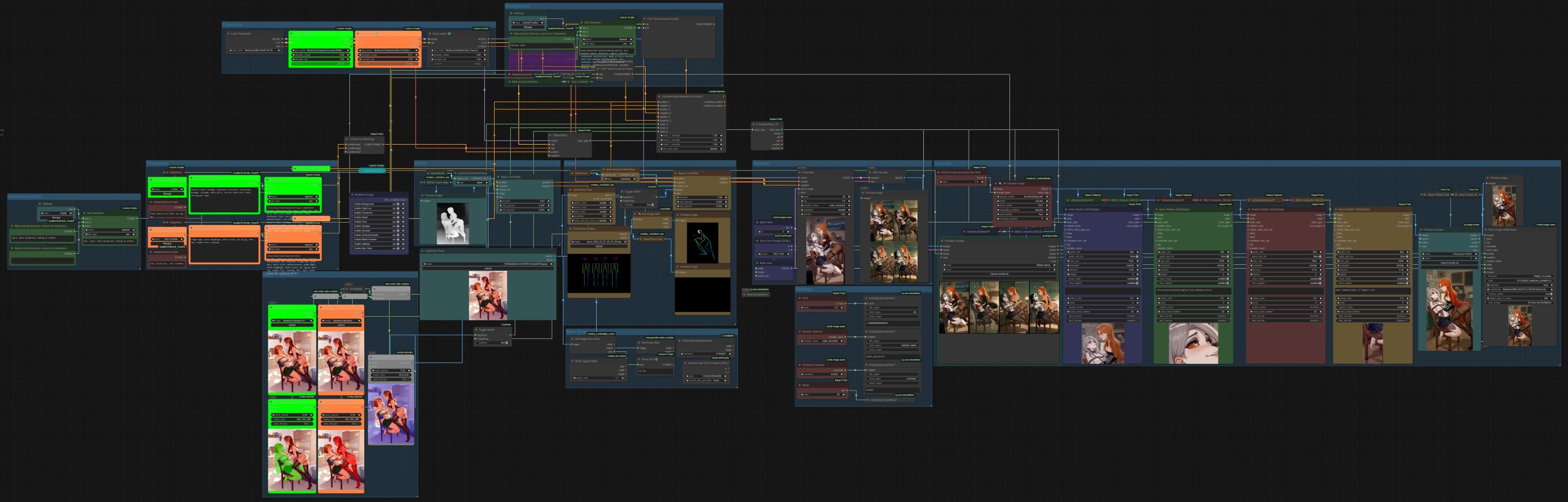Select first thumbnail in left Preview Chooser
This screenshot has width=1568, height=502.
[x=954, y=307]
